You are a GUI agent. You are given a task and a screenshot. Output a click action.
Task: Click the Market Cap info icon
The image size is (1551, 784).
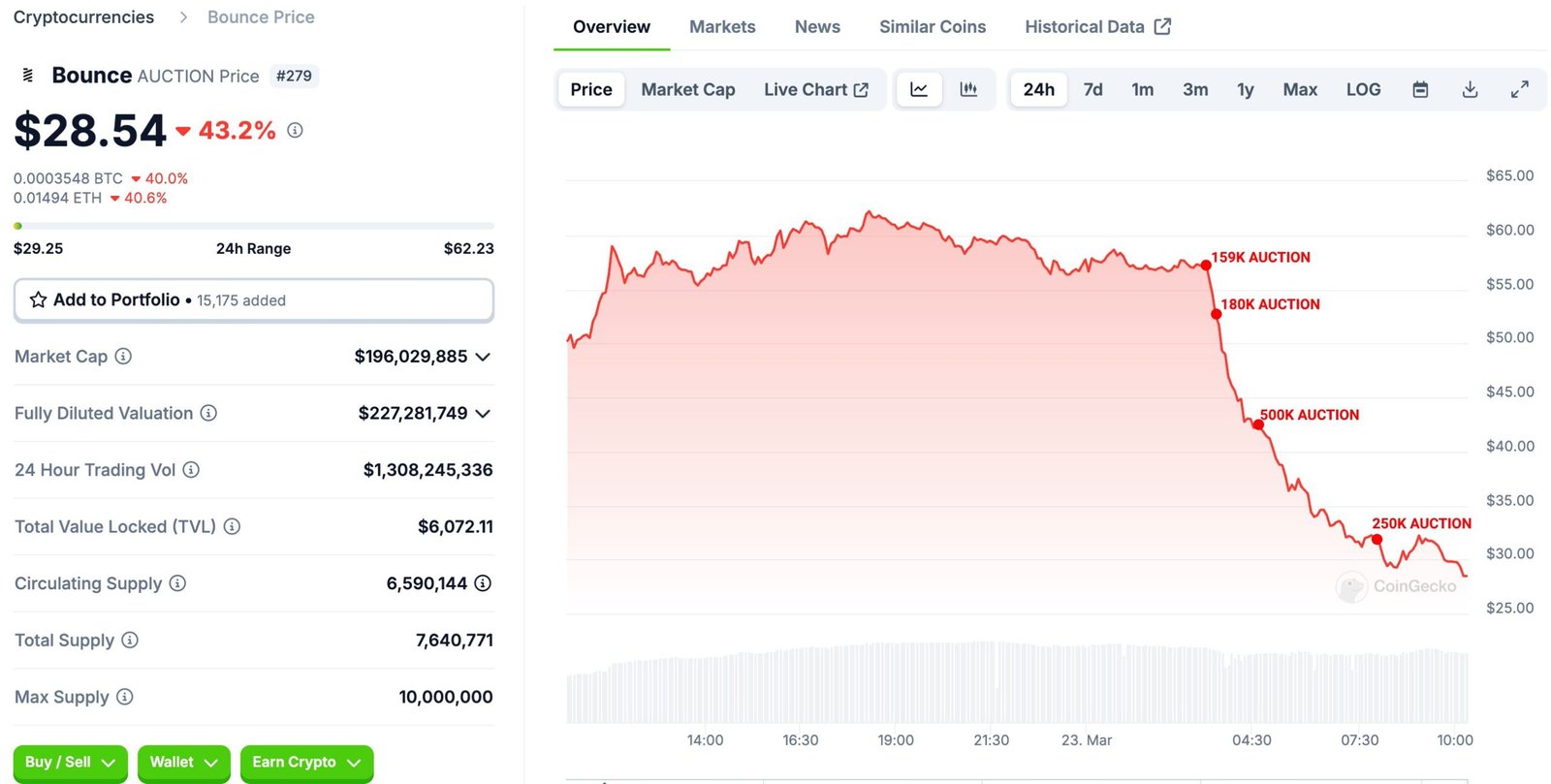(123, 357)
